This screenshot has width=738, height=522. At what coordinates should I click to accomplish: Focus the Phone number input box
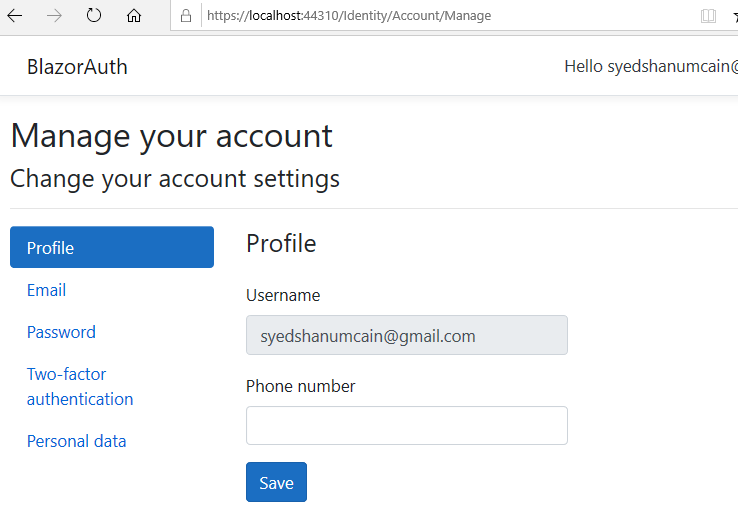tap(407, 426)
